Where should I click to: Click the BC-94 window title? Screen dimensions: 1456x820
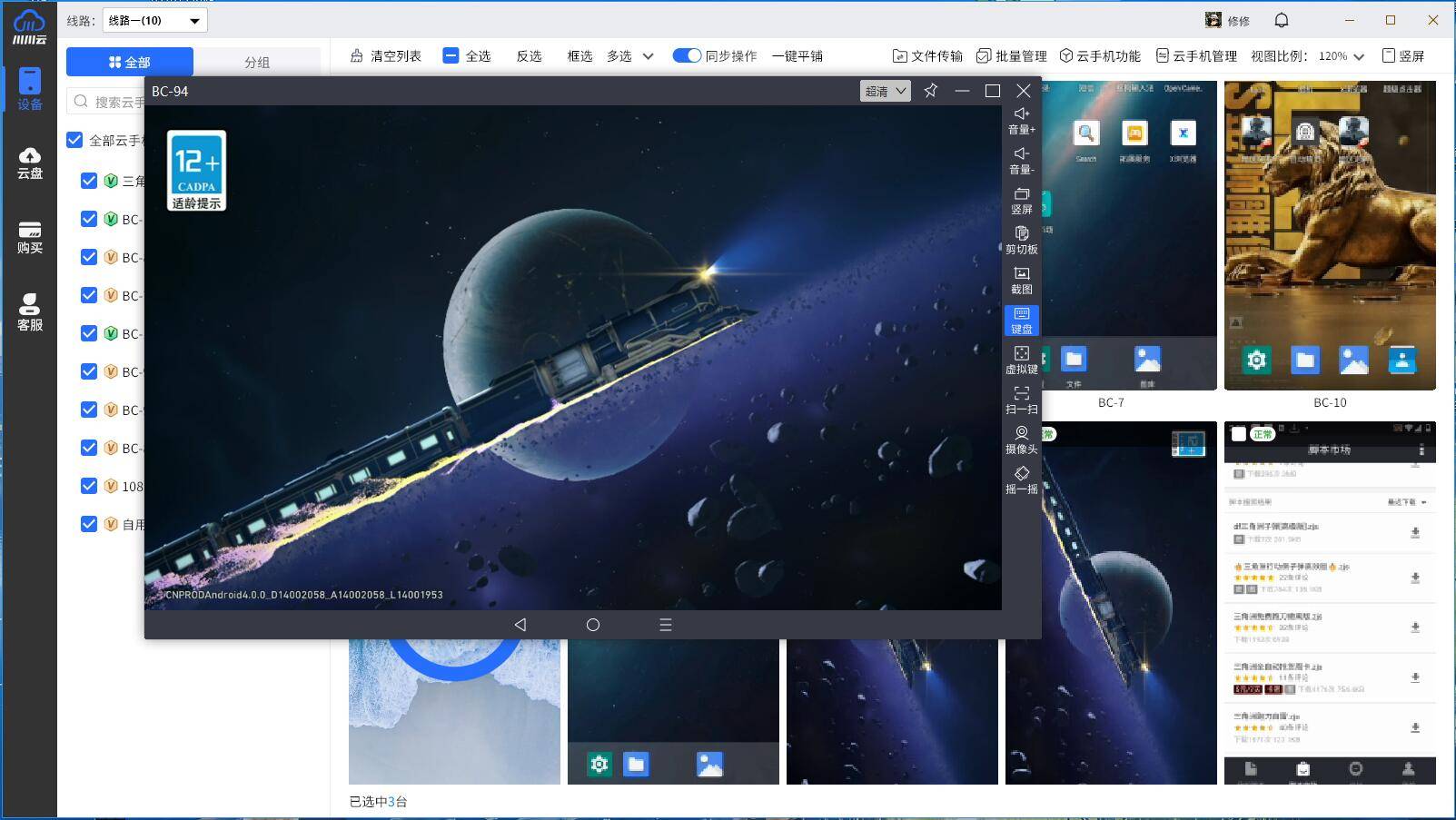171,91
